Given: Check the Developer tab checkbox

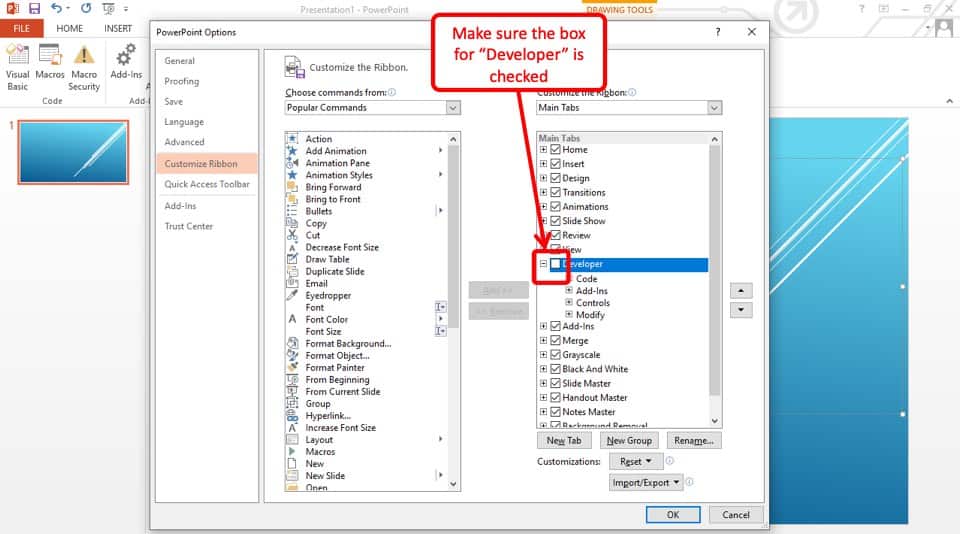Looking at the screenshot, I should click(555, 264).
